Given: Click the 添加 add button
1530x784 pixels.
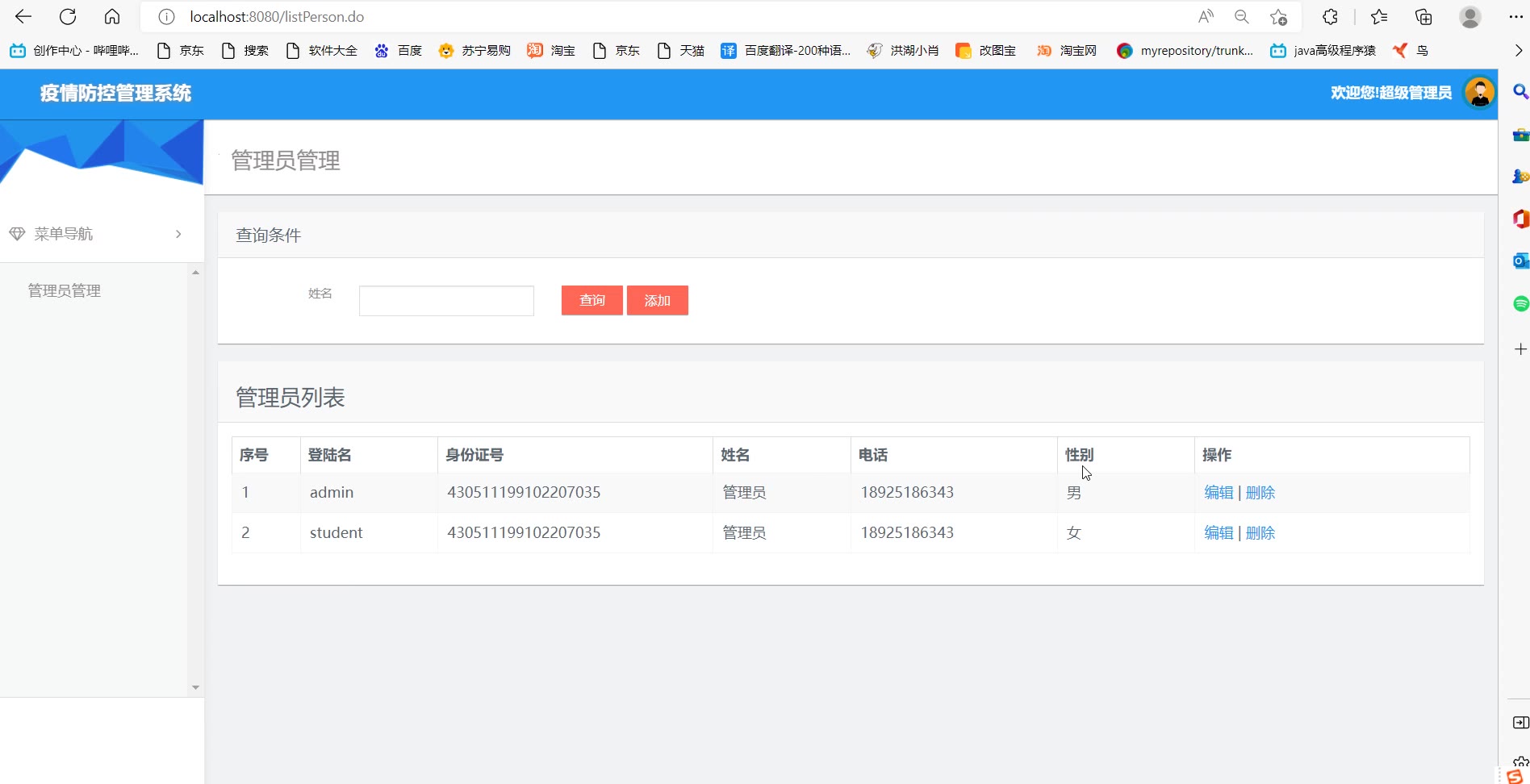Looking at the screenshot, I should click(x=658, y=301).
